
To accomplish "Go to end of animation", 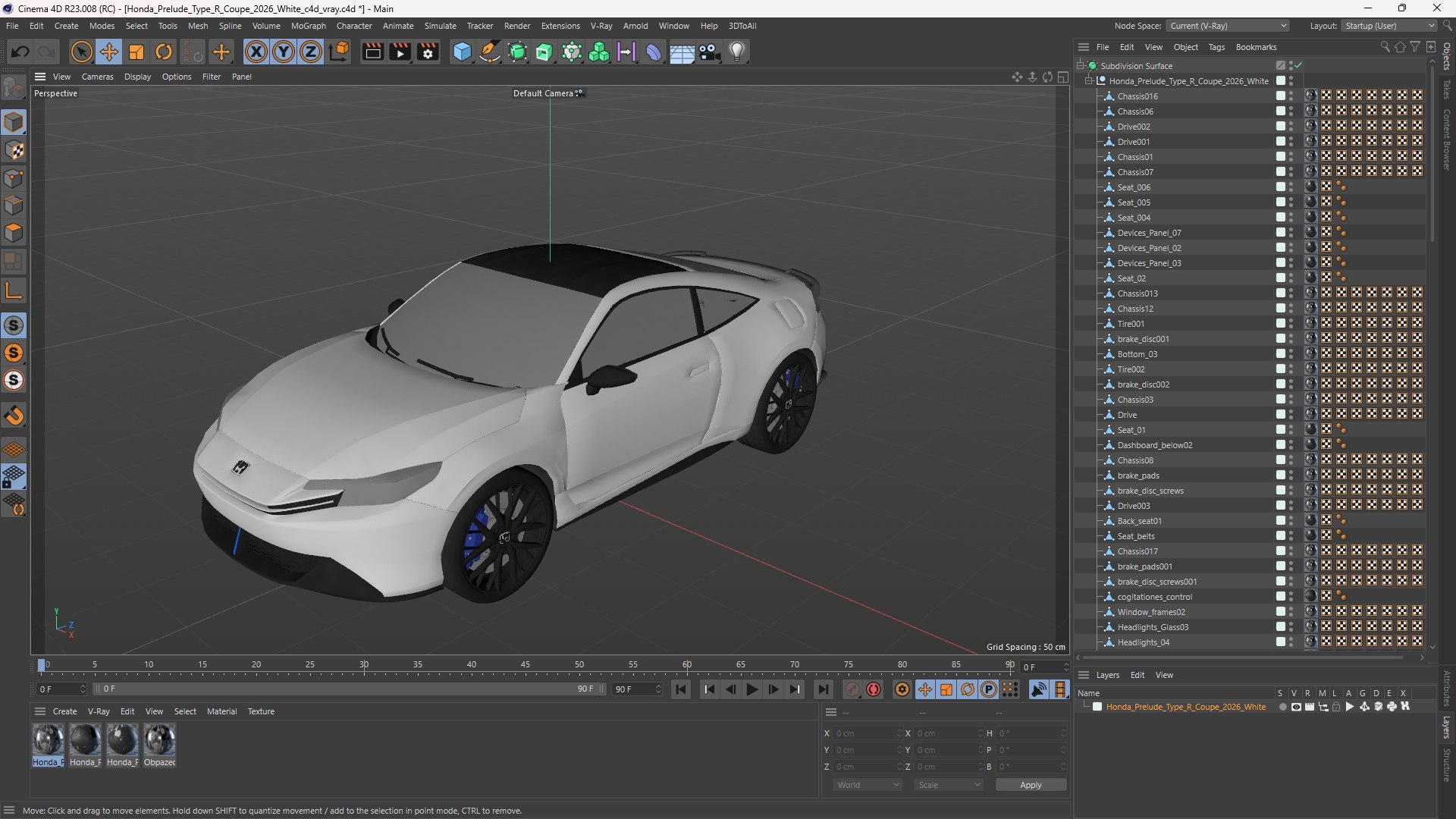I will pyautogui.click(x=823, y=689).
